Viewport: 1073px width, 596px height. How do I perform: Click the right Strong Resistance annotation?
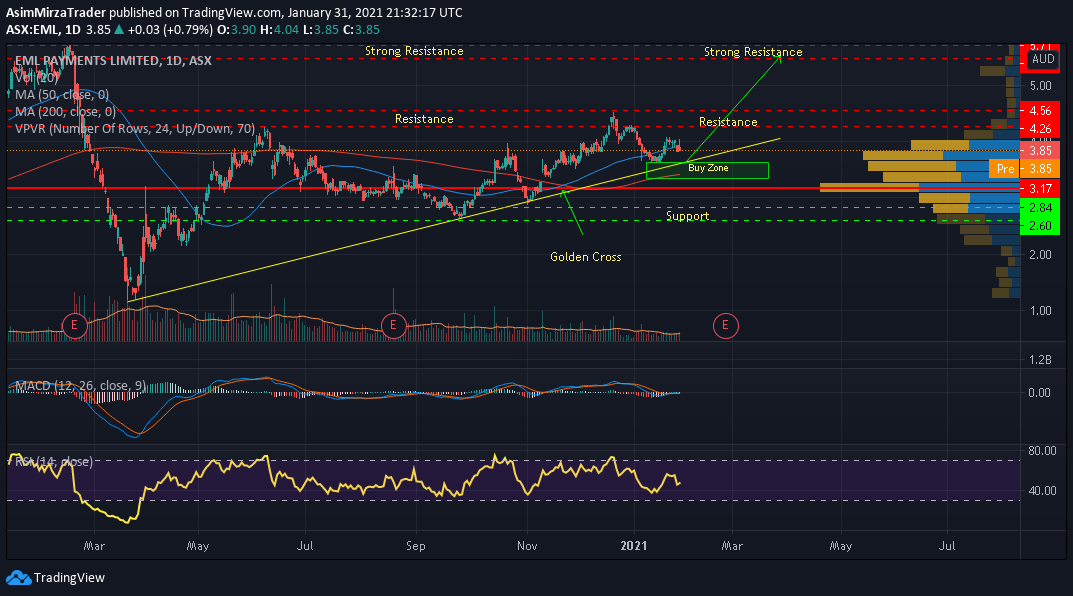point(753,52)
